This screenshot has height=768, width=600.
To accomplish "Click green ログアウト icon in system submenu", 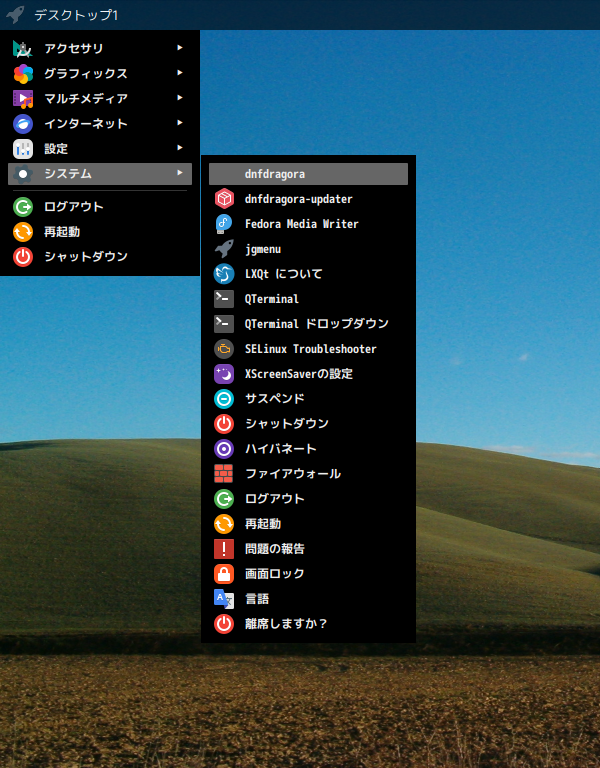I will click(x=224, y=499).
